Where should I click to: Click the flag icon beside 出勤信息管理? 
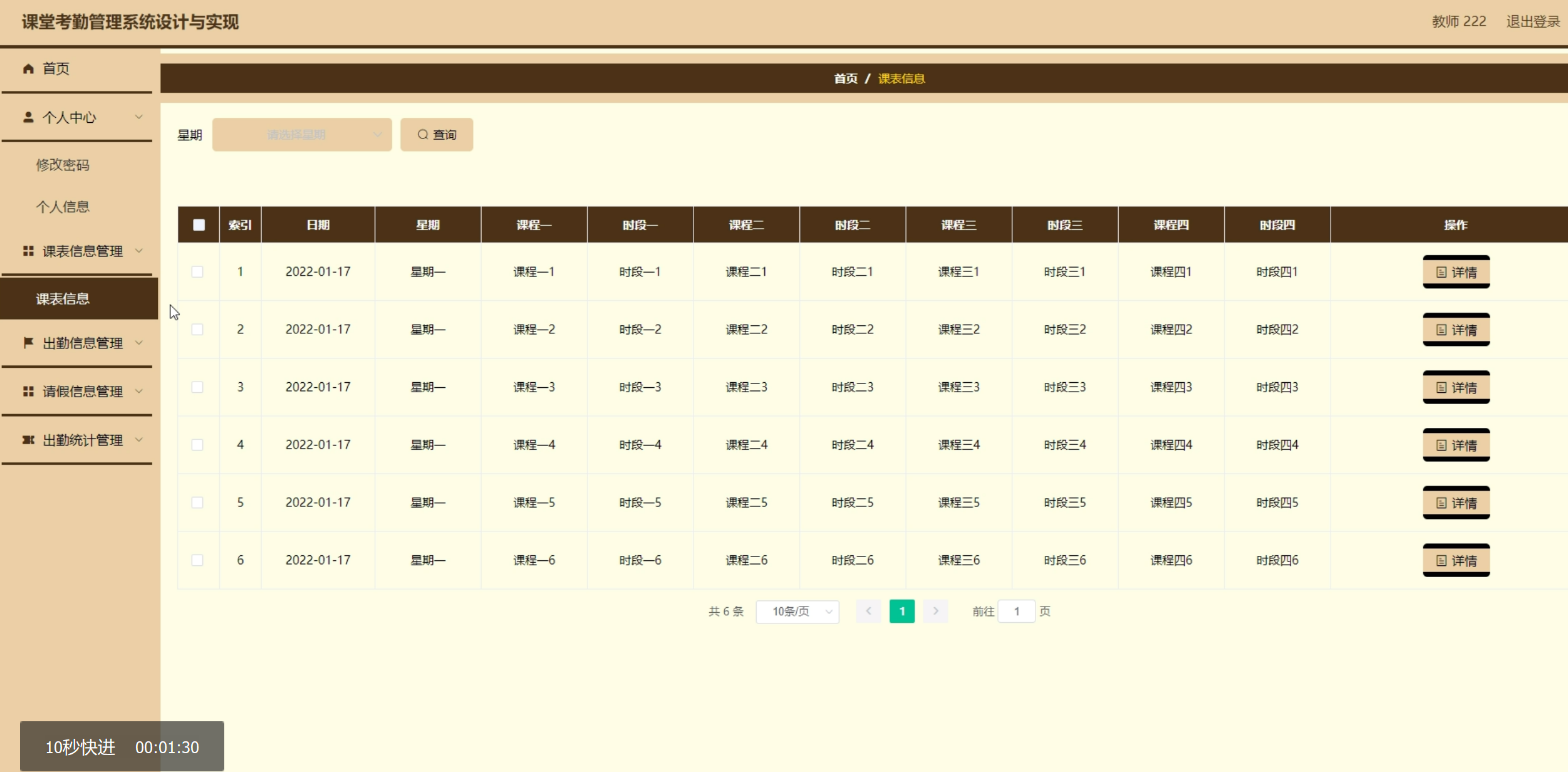[28, 343]
